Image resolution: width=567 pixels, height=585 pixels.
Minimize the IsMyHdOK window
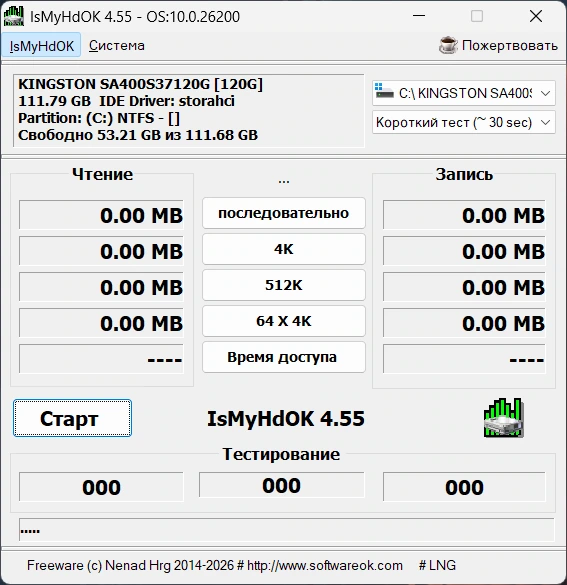click(x=419, y=16)
